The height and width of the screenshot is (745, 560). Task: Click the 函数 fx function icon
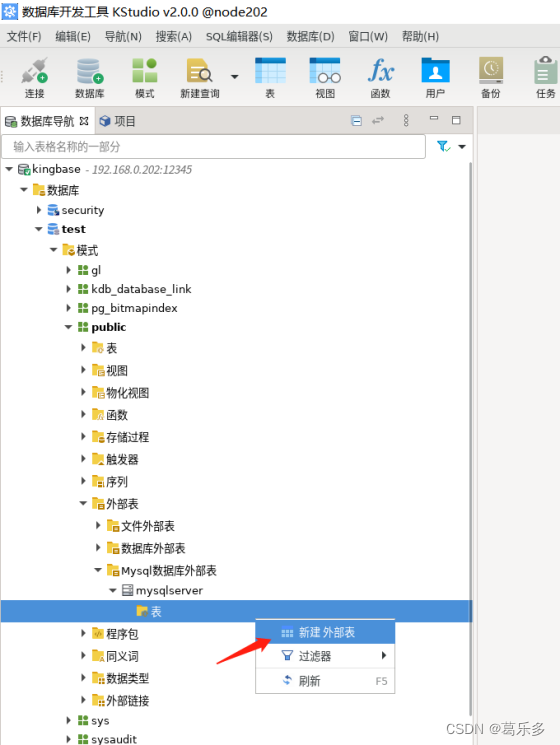pyautogui.click(x=380, y=78)
